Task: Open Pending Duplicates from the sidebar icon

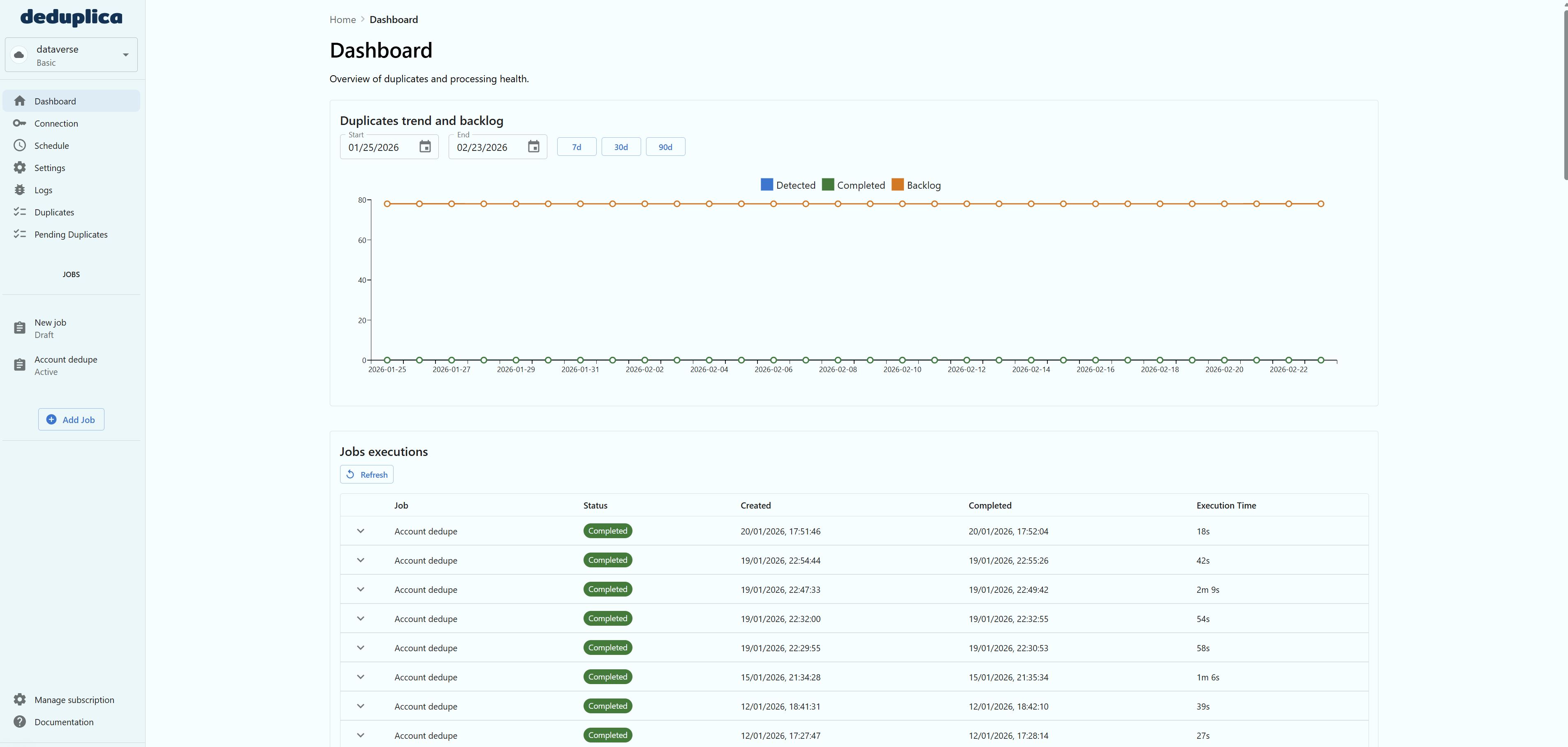Action: (x=20, y=234)
